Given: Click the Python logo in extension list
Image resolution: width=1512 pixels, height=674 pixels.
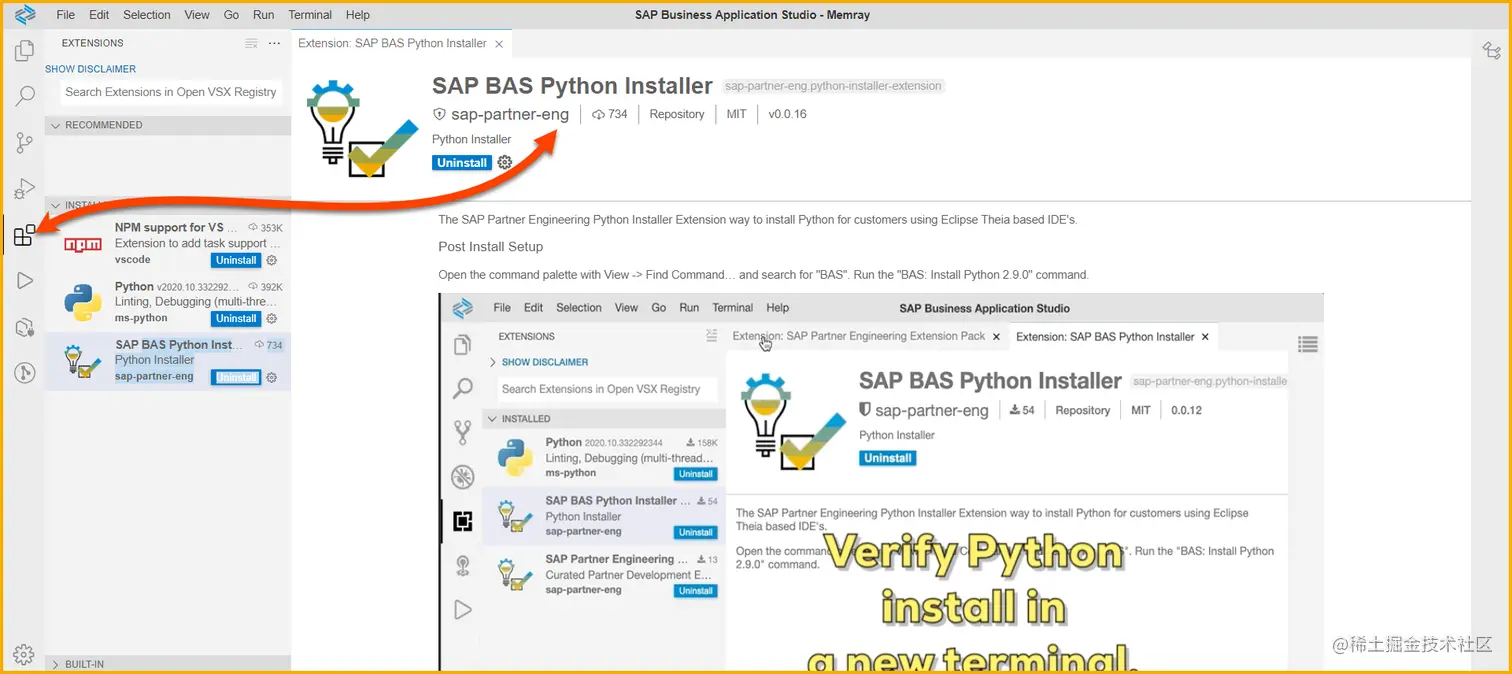Looking at the screenshot, I should 82,302.
